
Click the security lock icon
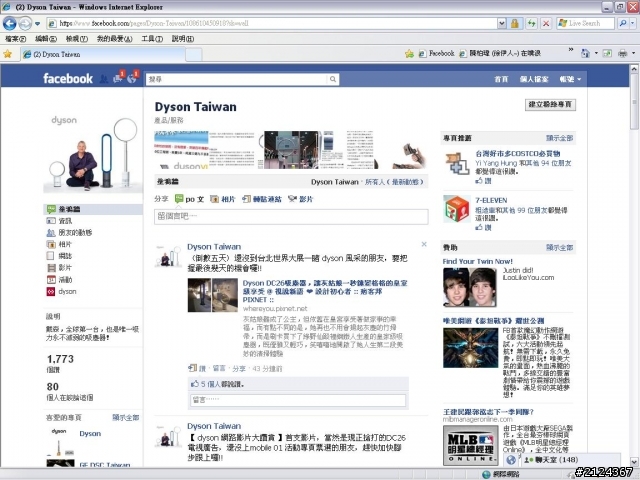pos(515,24)
